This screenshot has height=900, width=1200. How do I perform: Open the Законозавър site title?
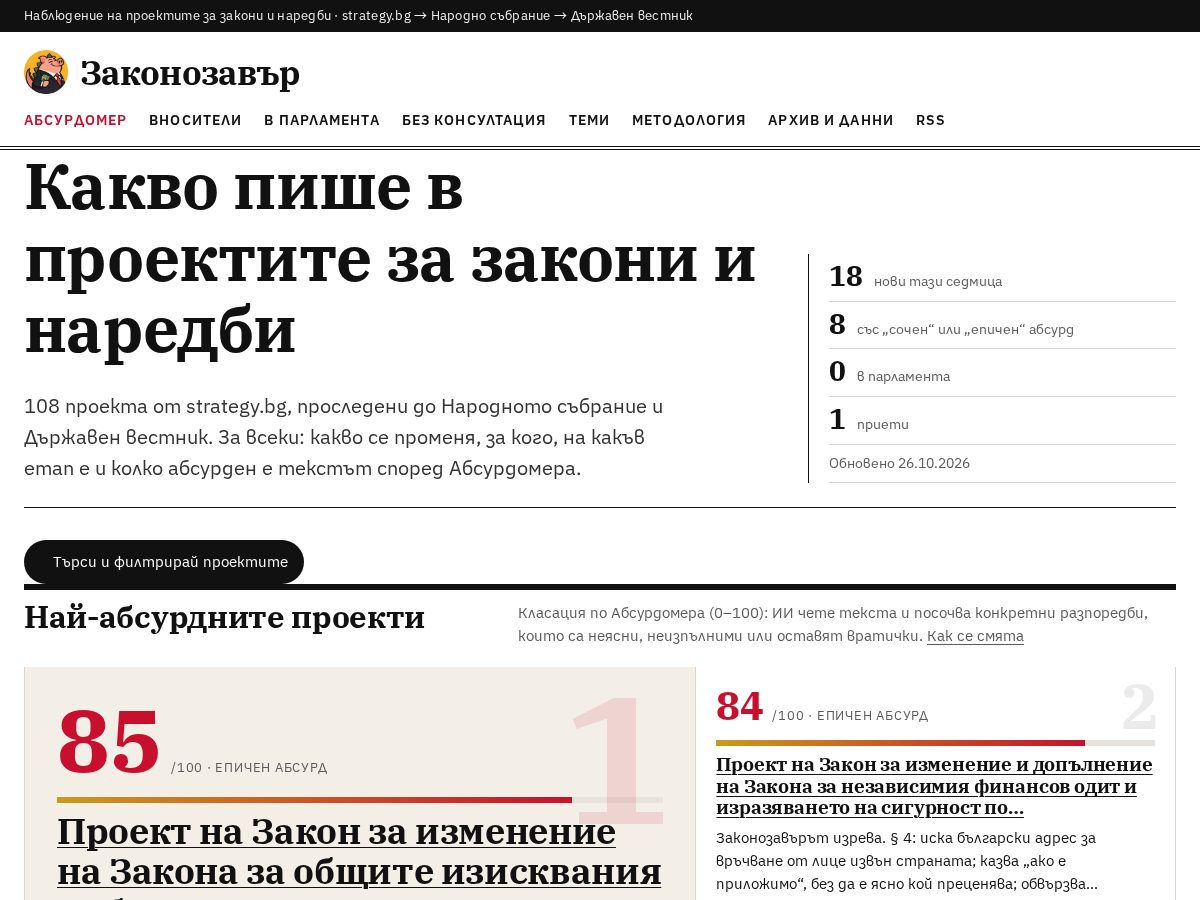coord(190,73)
